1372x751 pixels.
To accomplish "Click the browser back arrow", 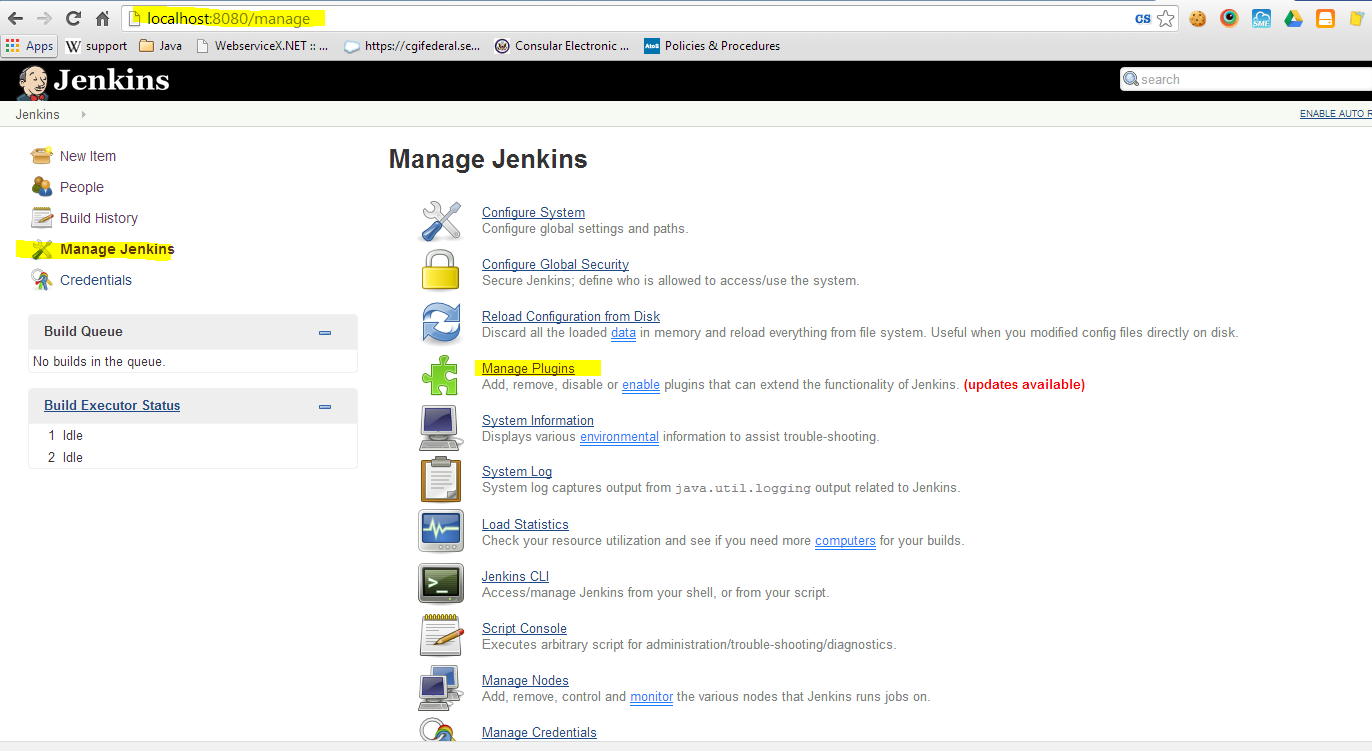I will coord(15,18).
